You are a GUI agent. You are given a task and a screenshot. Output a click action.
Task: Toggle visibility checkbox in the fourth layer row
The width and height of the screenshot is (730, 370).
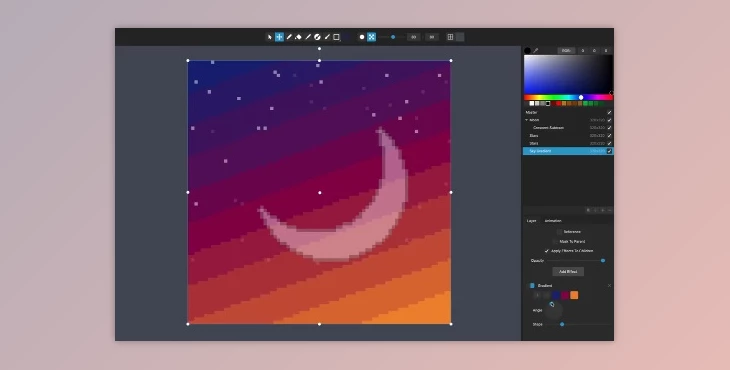point(609,135)
